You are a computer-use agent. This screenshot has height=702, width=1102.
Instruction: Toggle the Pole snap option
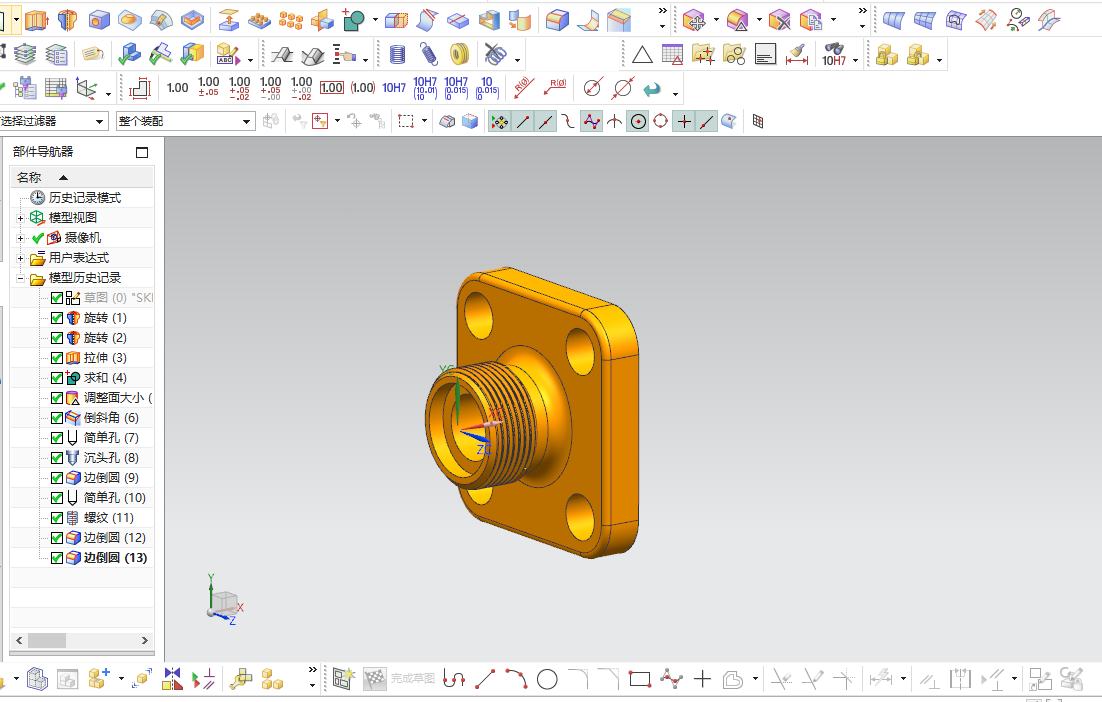click(592, 122)
